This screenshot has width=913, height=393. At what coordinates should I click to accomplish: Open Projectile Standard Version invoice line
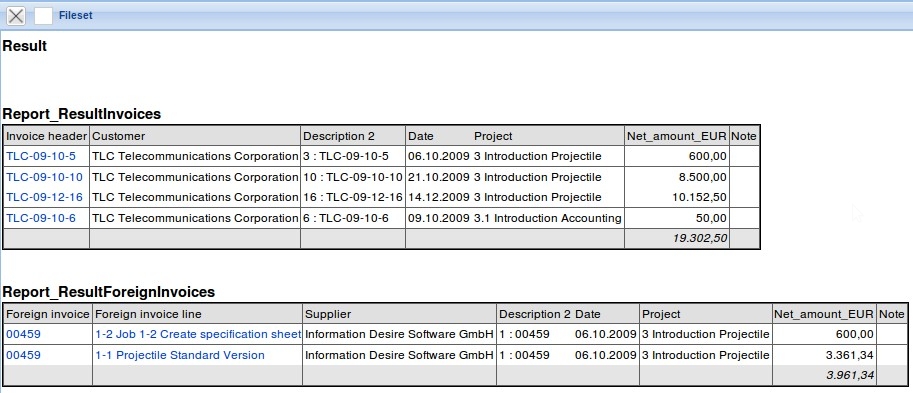[x=180, y=355]
